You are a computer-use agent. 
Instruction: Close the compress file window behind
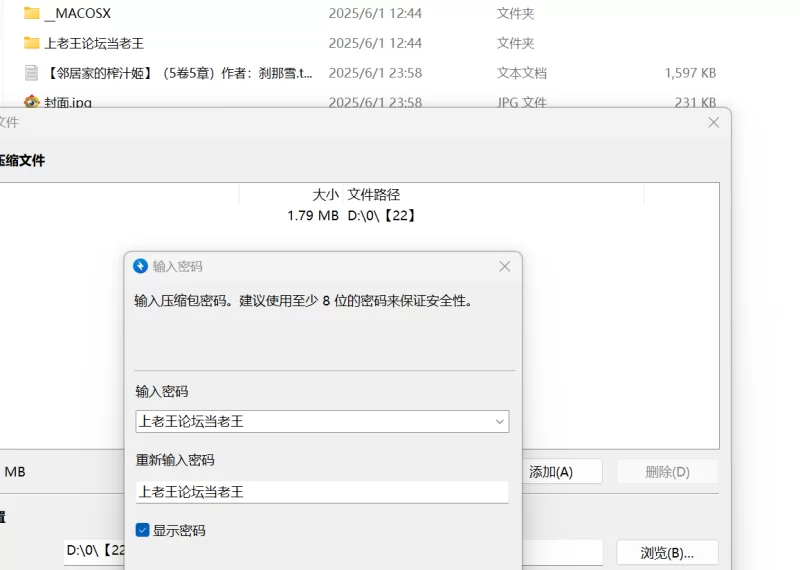tap(713, 122)
